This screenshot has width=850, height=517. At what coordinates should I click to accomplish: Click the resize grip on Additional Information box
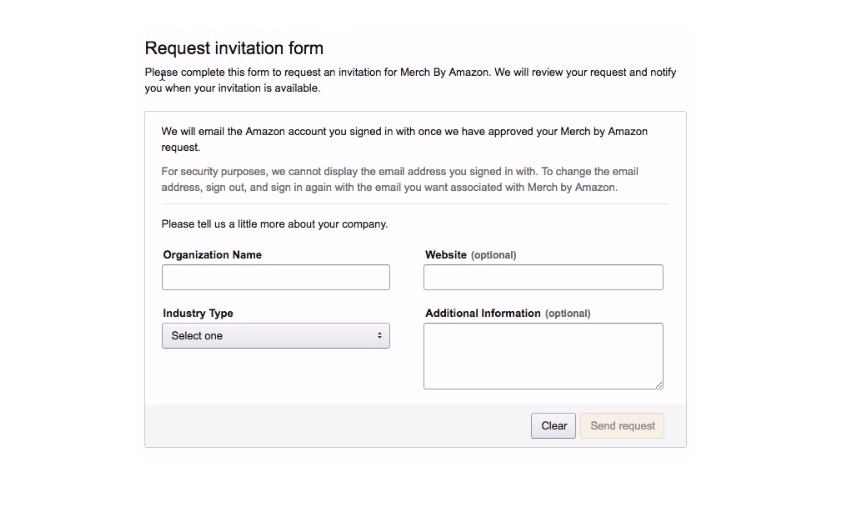(x=659, y=385)
